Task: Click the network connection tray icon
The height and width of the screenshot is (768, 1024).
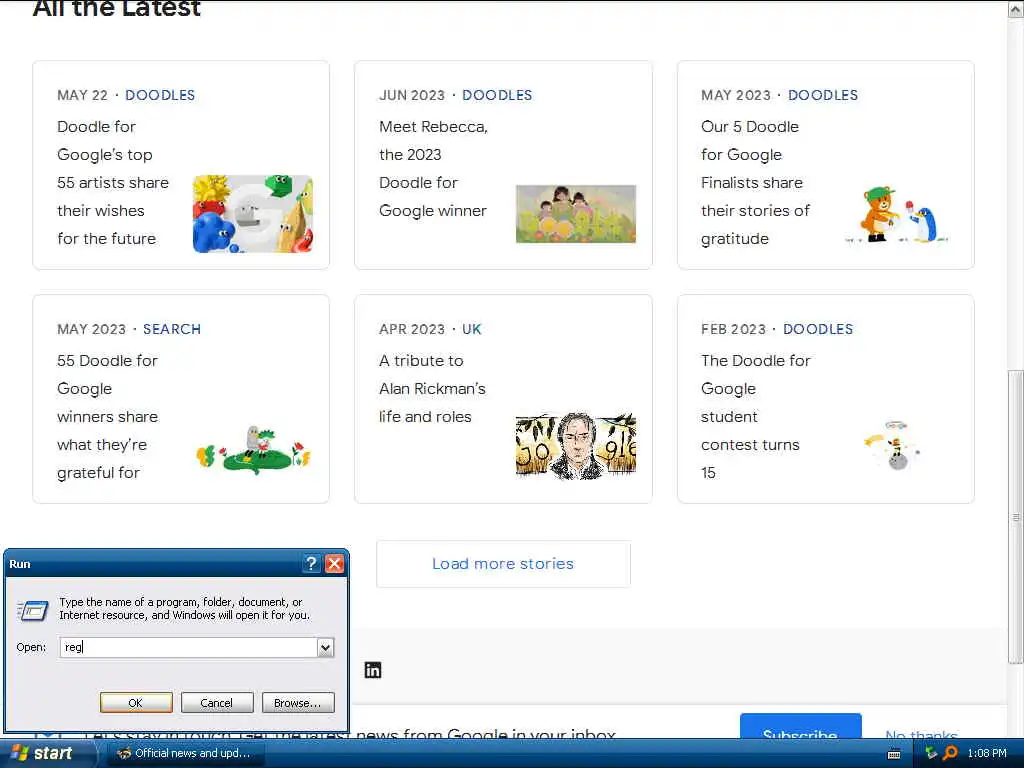Action: pos(931,753)
